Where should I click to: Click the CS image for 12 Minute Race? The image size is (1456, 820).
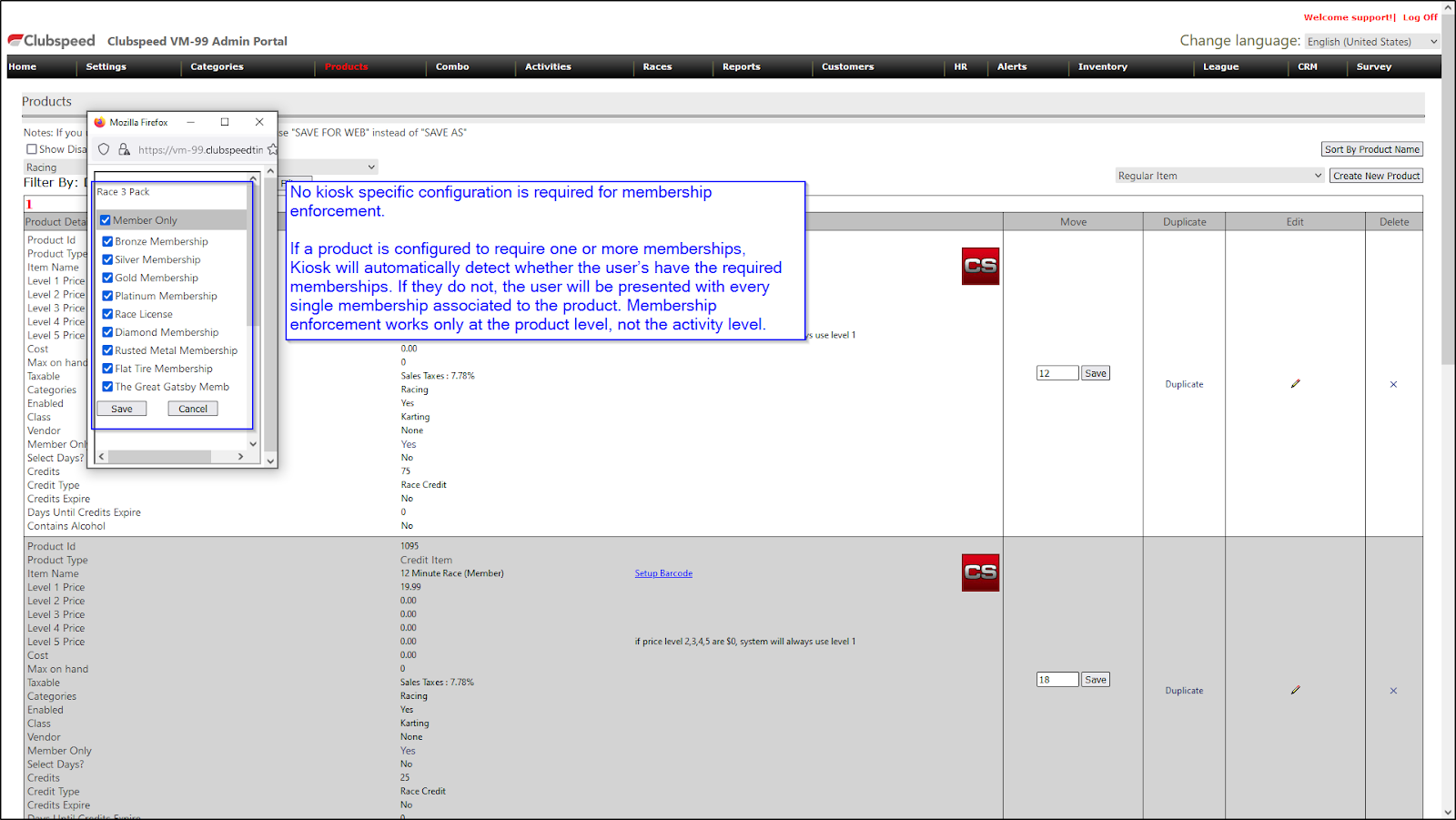click(980, 572)
